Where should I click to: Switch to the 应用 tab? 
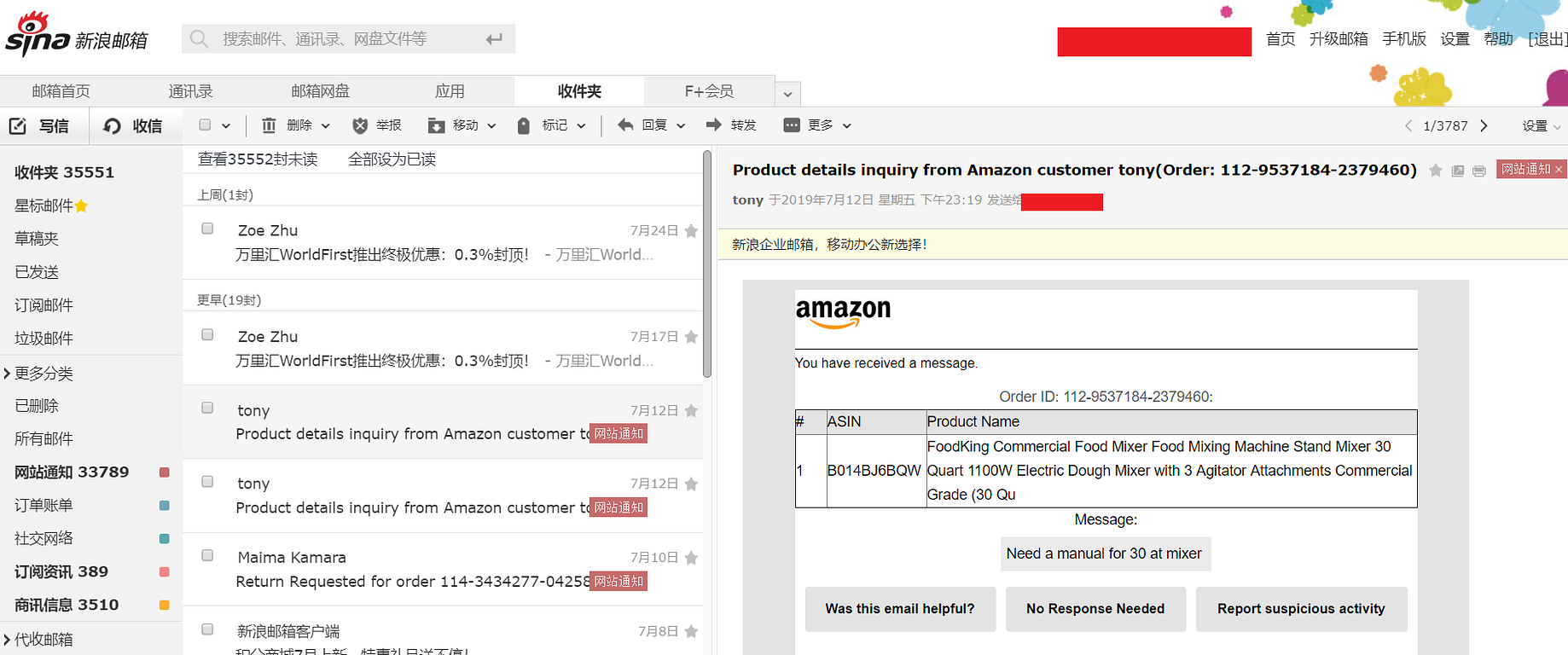[450, 91]
